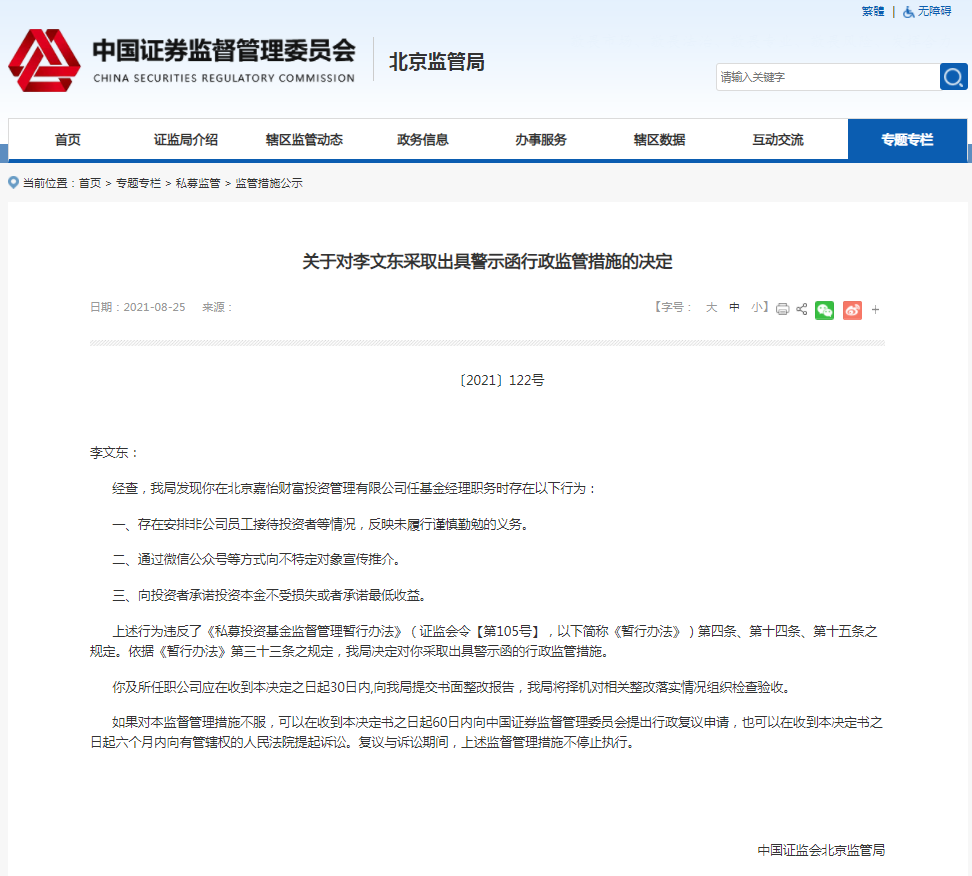This screenshot has height=876, width=972.
Task: Select the 专题专栏 tab
Action: click(907, 139)
